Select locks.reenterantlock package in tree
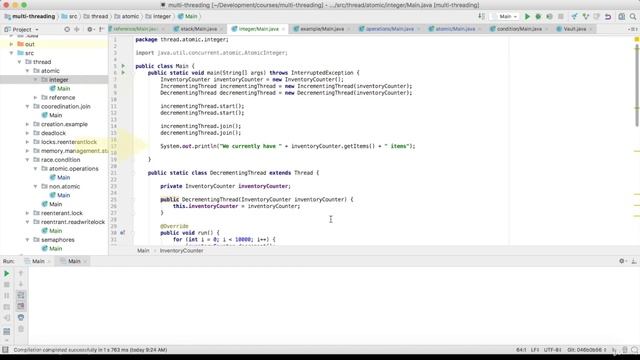The width and height of the screenshot is (640, 360). (x=69, y=142)
